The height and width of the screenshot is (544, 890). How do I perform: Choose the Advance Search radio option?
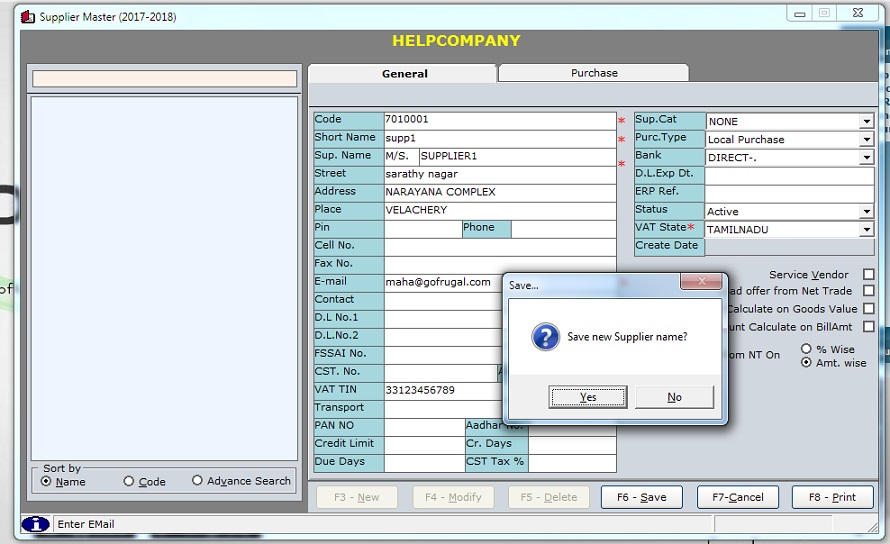tap(197, 480)
